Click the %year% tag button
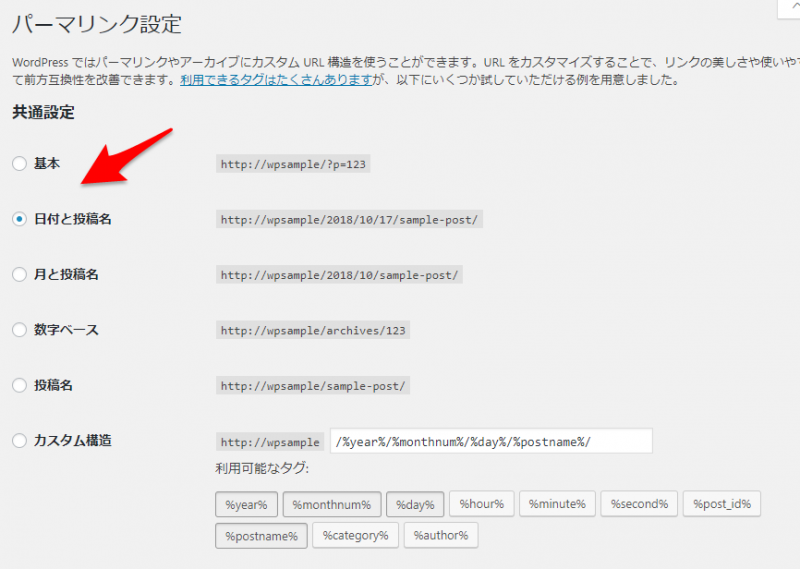This screenshot has height=569, width=800. [246, 504]
